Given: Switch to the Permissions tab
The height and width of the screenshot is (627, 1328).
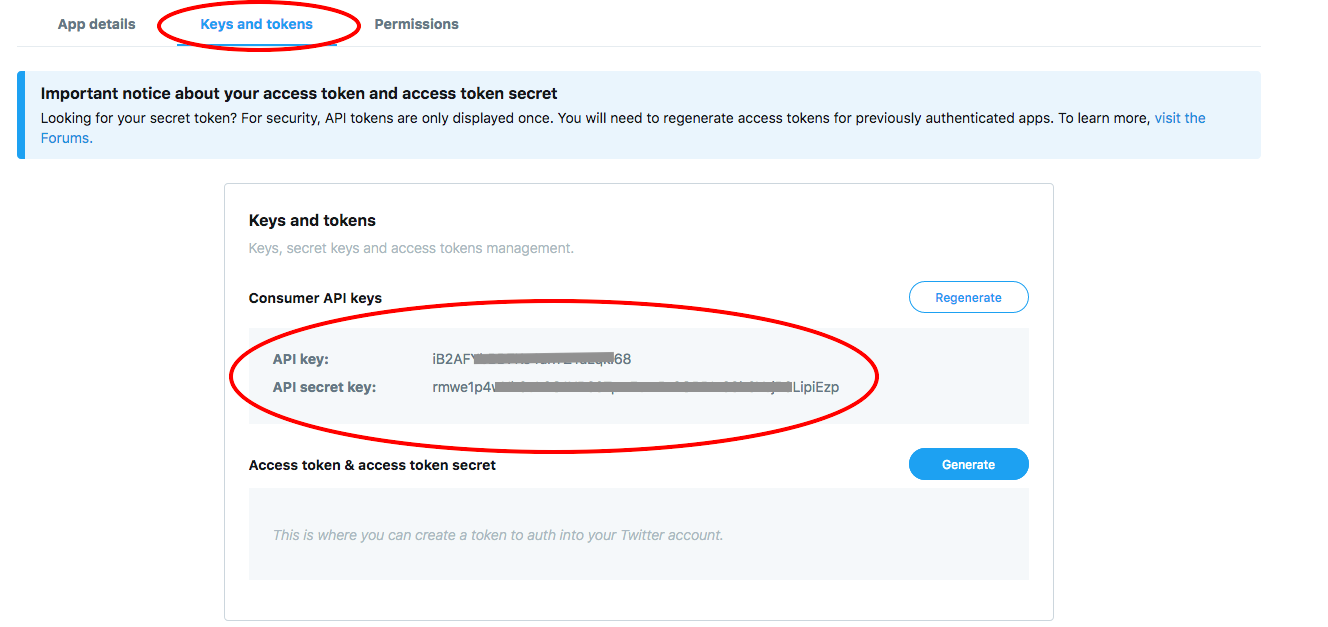Looking at the screenshot, I should coord(416,24).
